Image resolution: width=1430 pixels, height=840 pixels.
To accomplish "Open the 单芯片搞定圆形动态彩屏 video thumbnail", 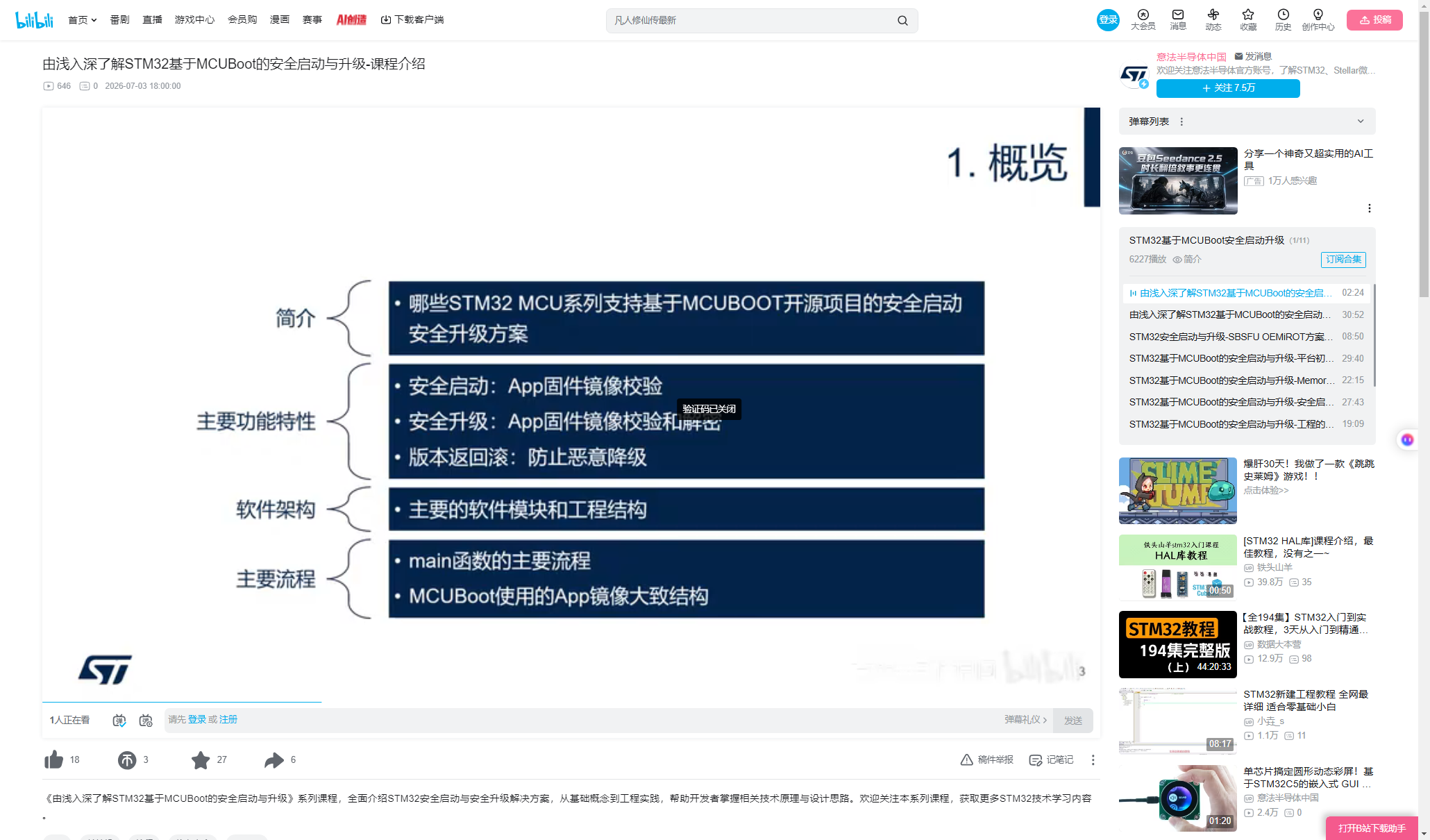I will point(1178,798).
